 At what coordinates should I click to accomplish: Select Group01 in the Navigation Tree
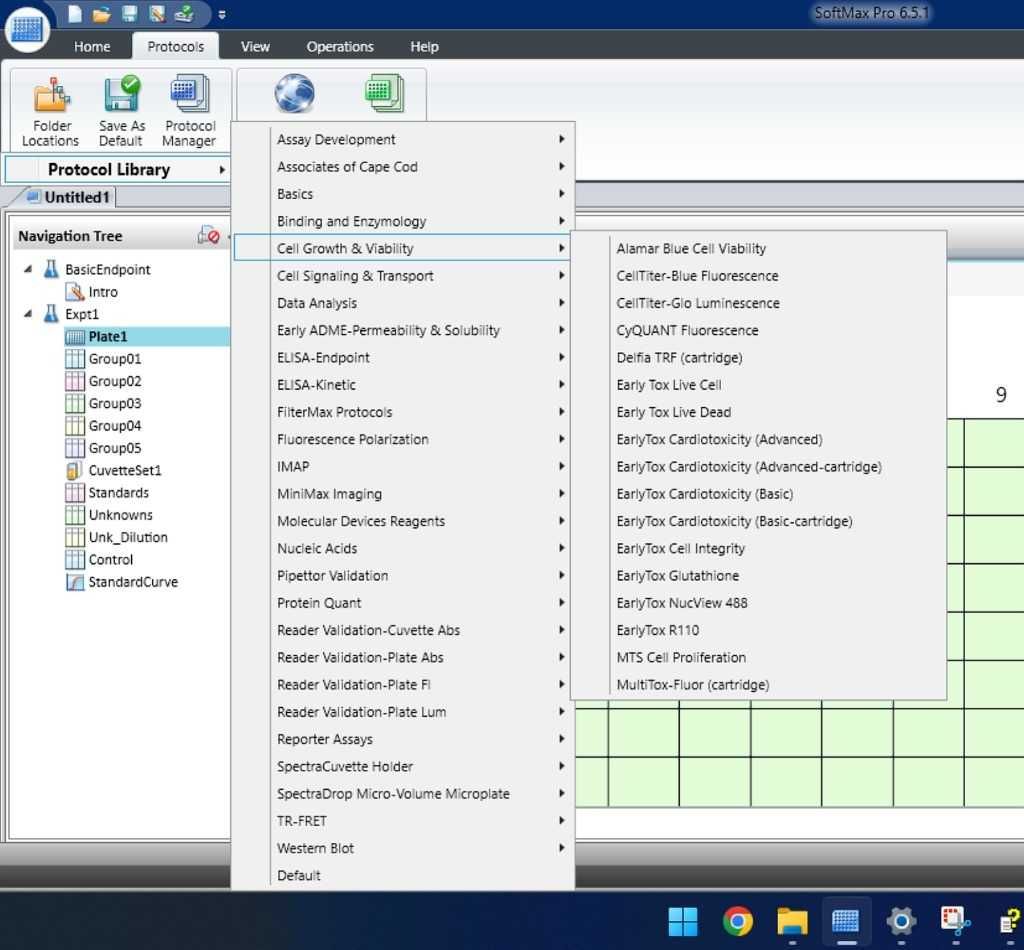pos(115,359)
